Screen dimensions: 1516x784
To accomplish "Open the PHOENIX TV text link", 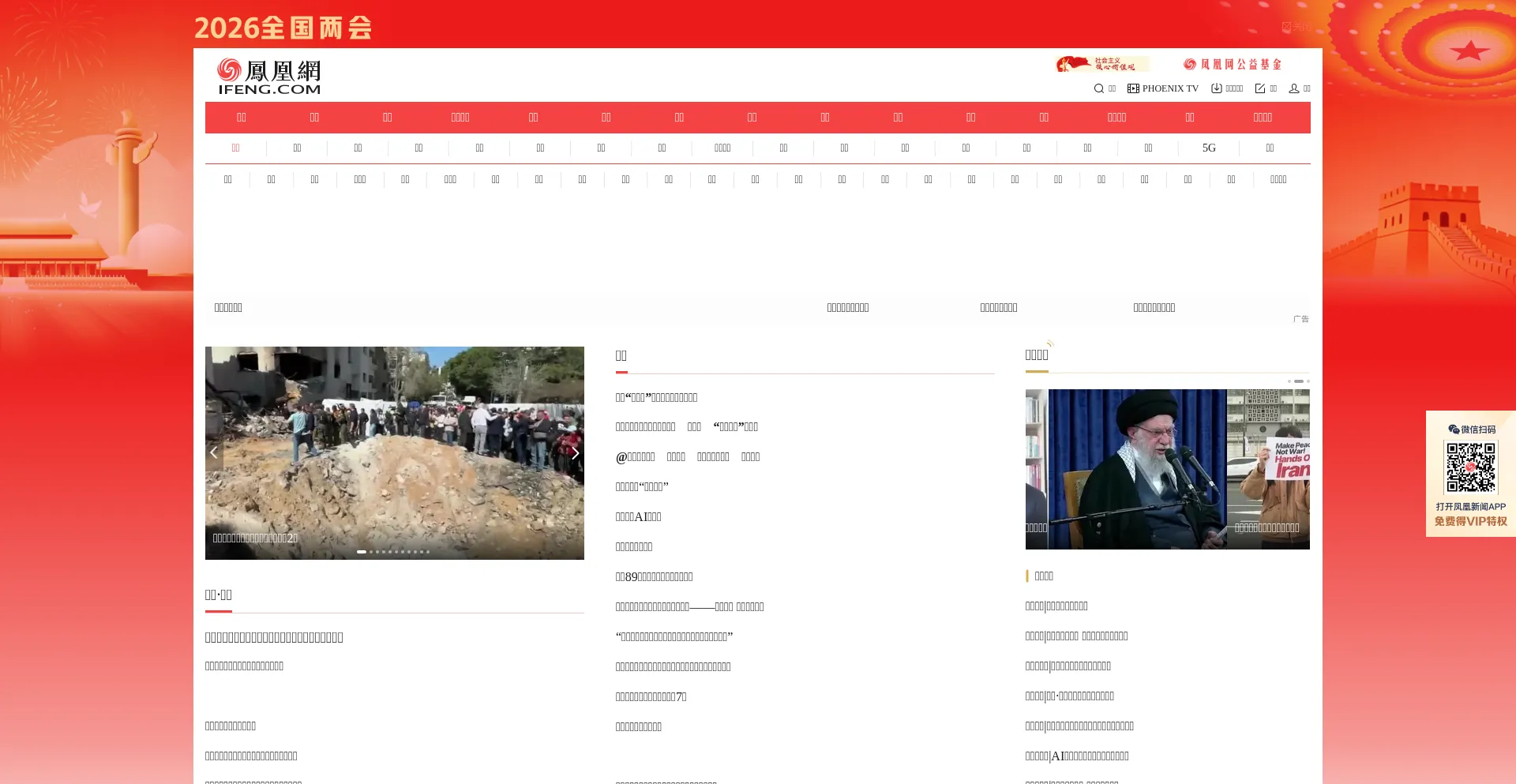I will [x=1170, y=88].
